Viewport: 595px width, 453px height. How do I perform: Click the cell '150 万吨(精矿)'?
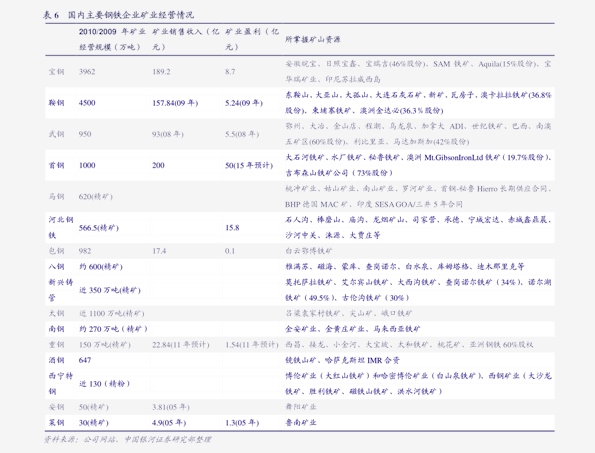[x=105, y=344]
